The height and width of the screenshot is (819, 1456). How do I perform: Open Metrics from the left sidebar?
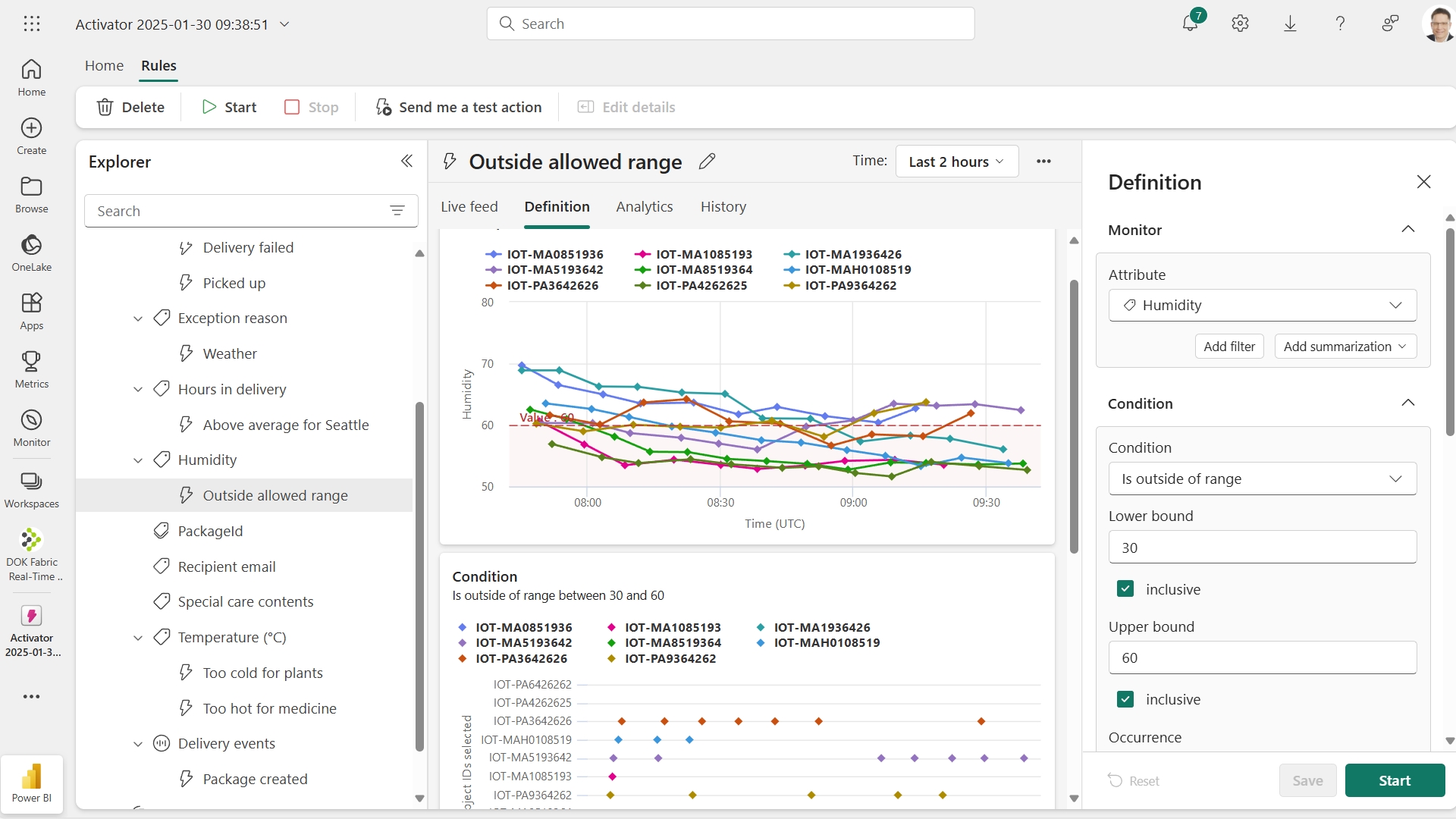click(31, 369)
